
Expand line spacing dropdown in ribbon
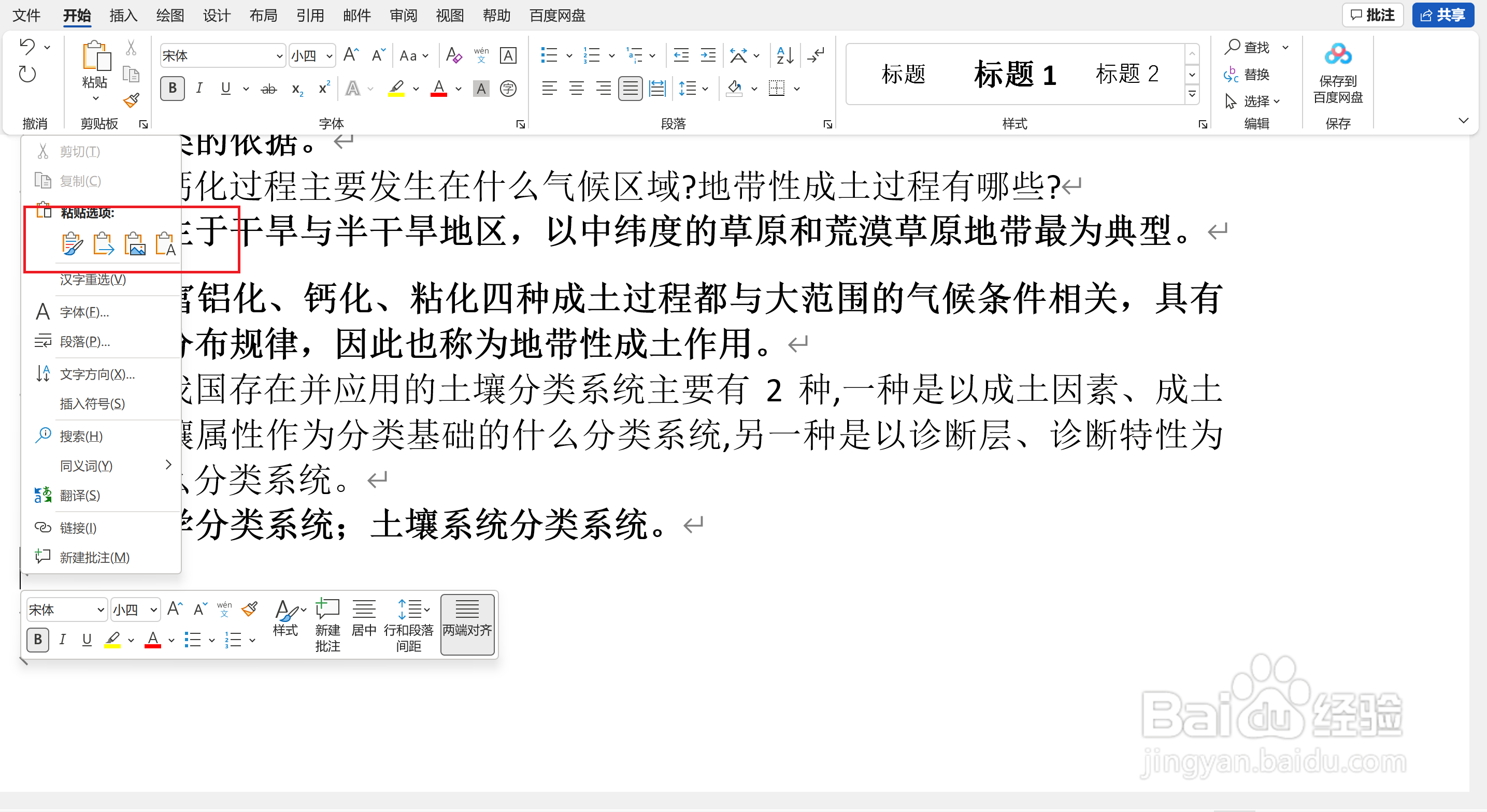click(x=705, y=89)
